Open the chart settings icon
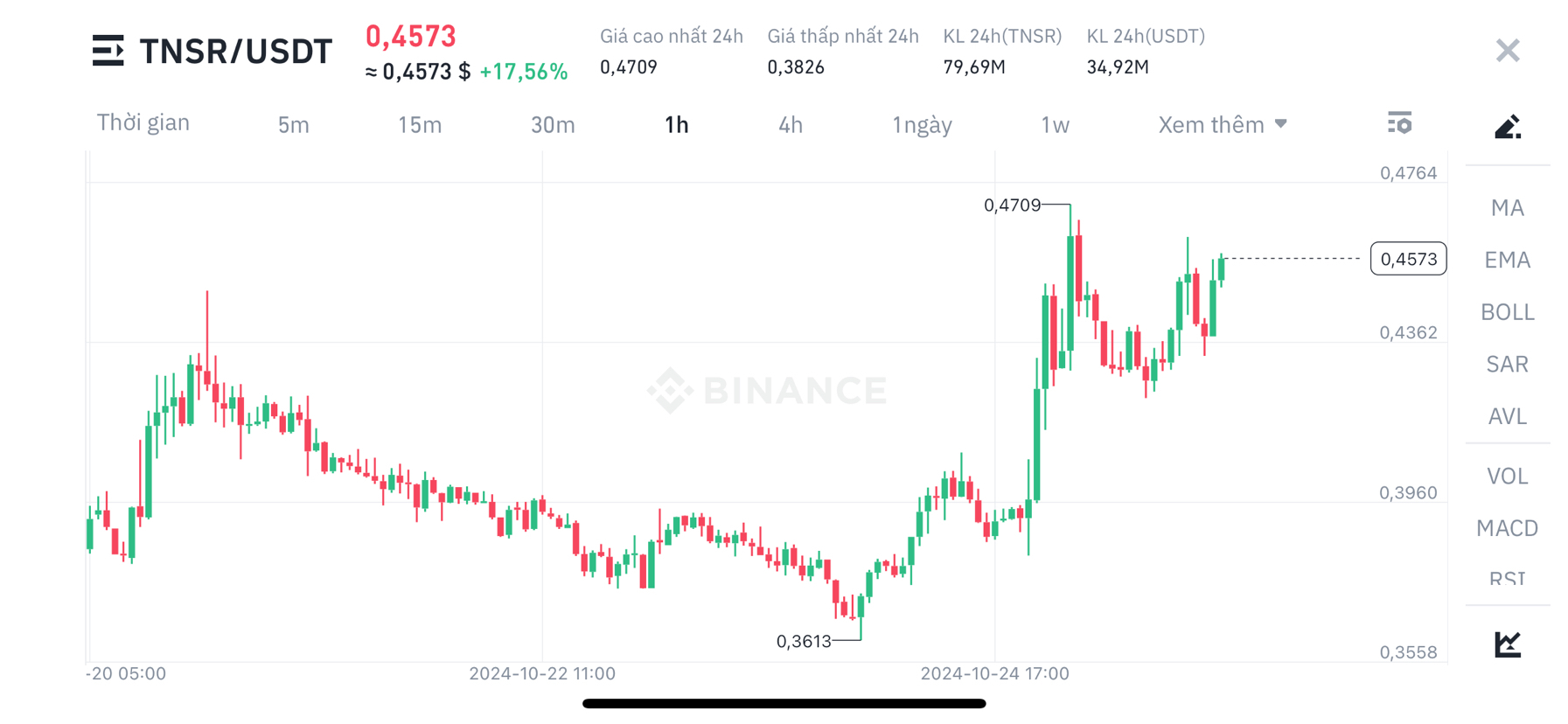 (1400, 123)
